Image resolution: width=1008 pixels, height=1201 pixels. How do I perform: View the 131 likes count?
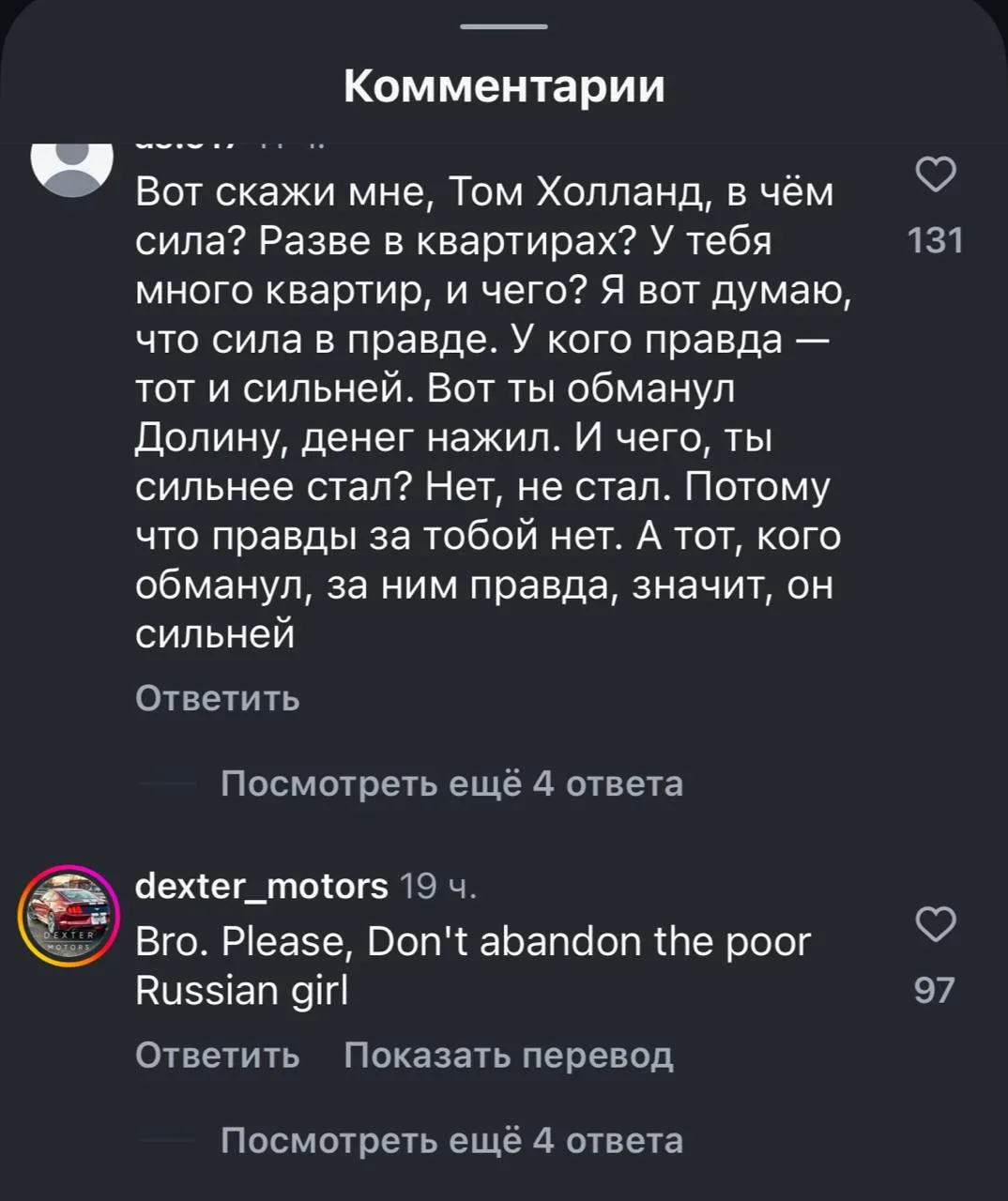tap(936, 241)
